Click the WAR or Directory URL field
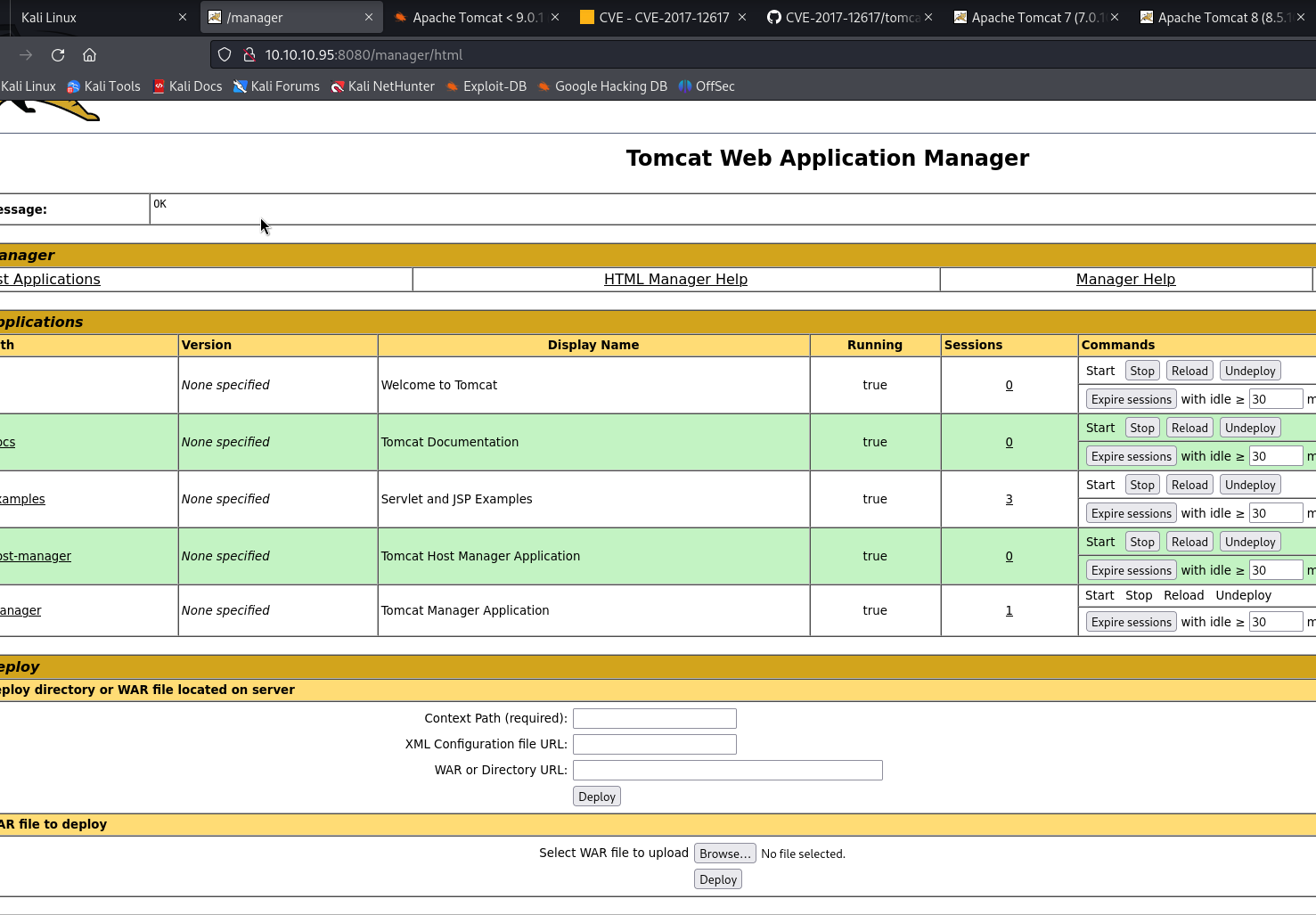Viewport: 1316px width, 915px height. tap(727, 770)
